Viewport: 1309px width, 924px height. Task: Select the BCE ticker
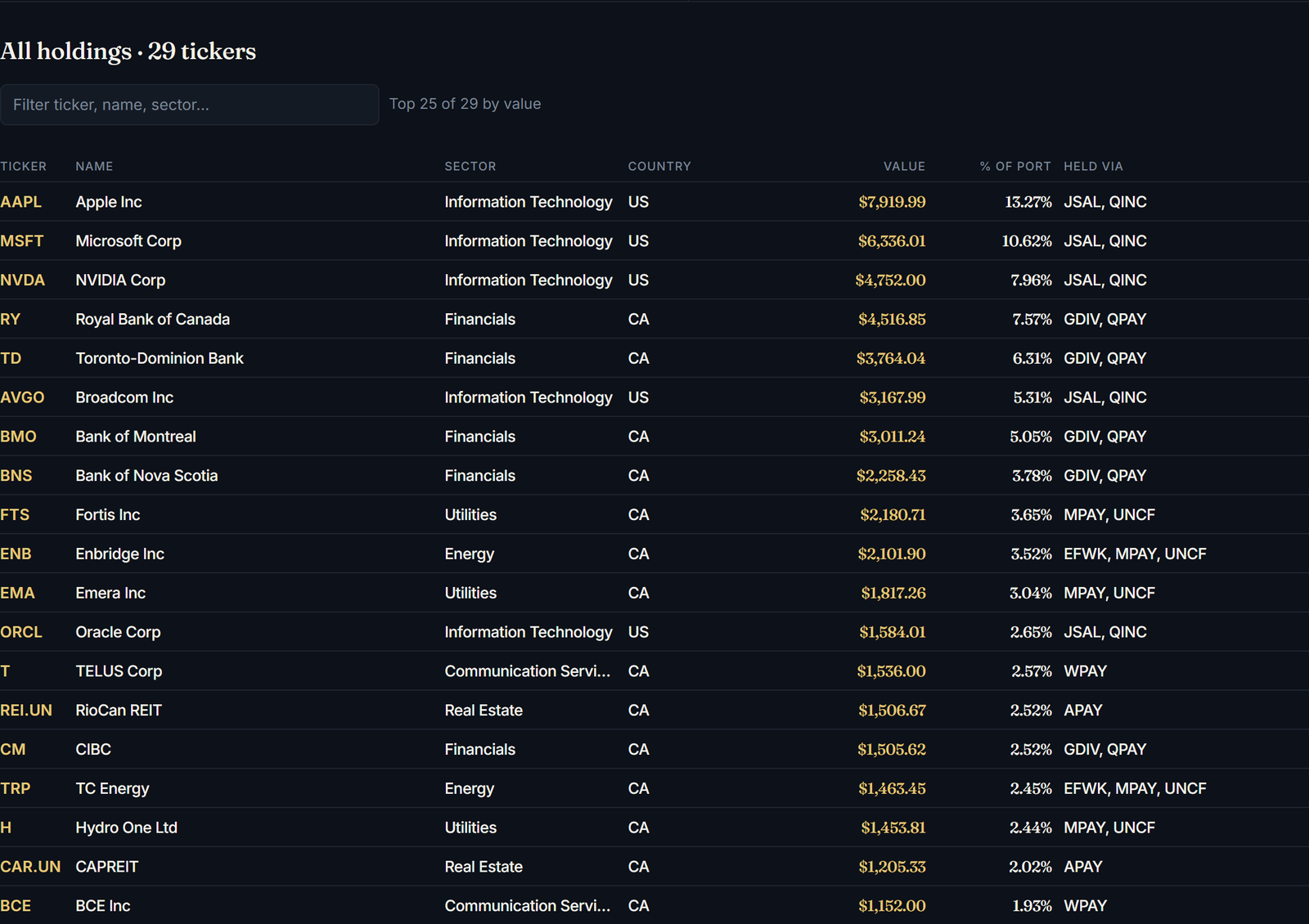[16, 906]
